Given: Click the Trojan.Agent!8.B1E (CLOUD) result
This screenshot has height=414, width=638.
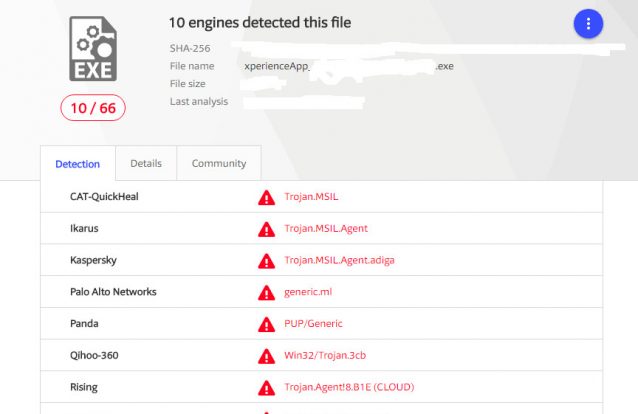Looking at the screenshot, I should point(348,387).
